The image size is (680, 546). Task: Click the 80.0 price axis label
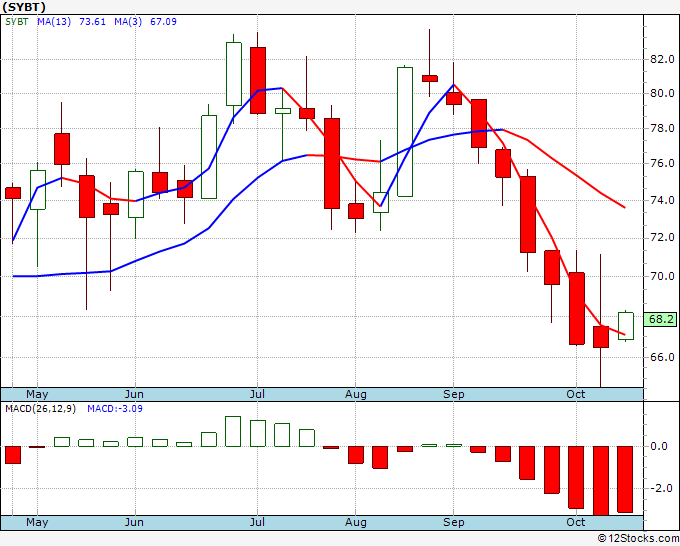point(662,93)
